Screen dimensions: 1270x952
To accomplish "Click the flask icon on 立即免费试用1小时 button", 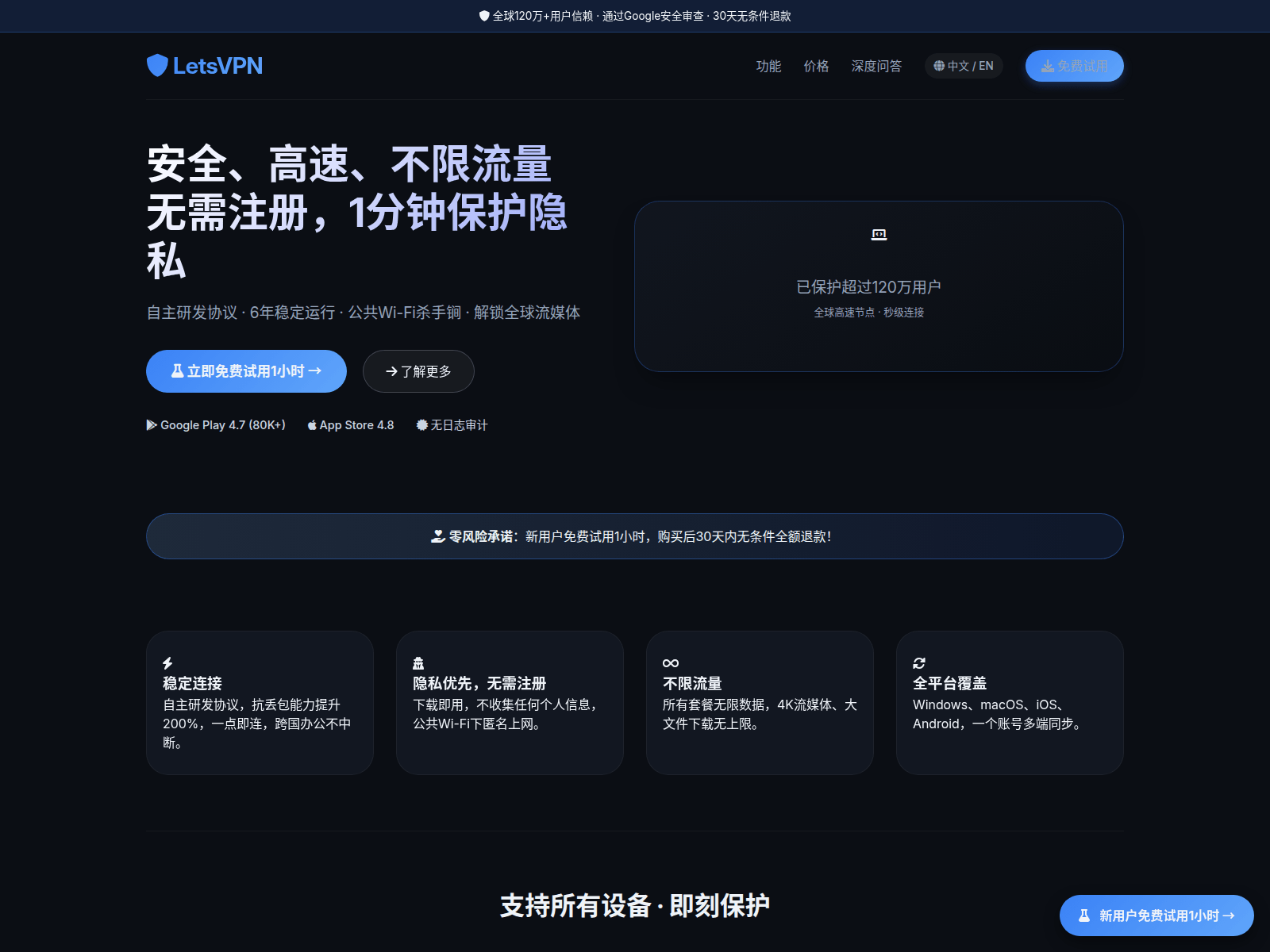I will 178,370.
